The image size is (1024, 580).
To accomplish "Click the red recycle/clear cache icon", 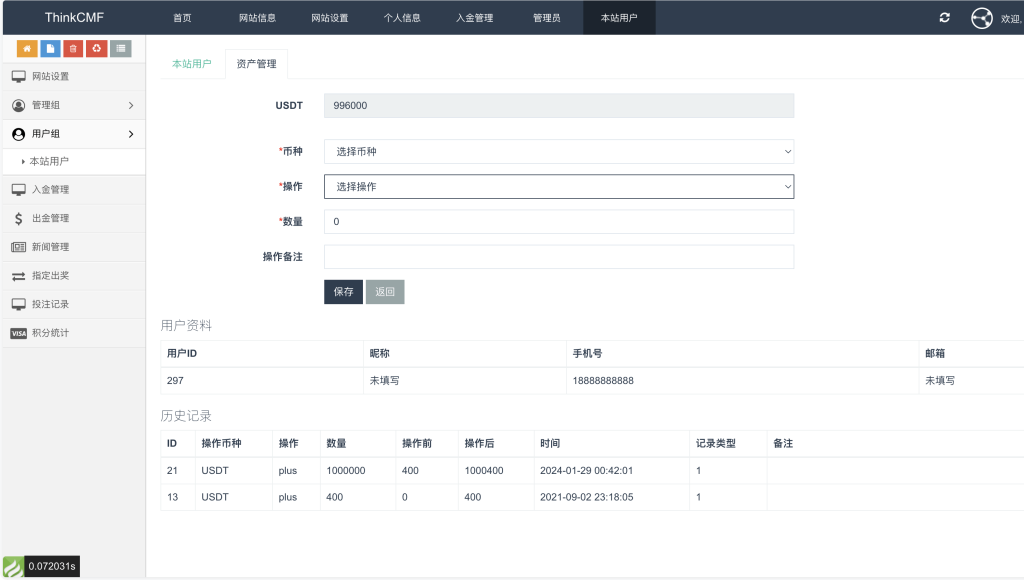I will [x=96, y=48].
